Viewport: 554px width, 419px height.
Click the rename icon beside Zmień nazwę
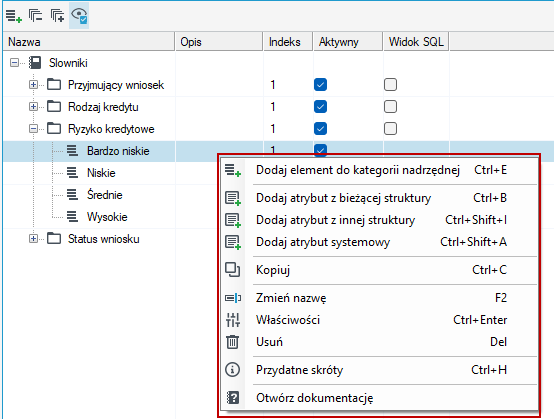point(233,298)
